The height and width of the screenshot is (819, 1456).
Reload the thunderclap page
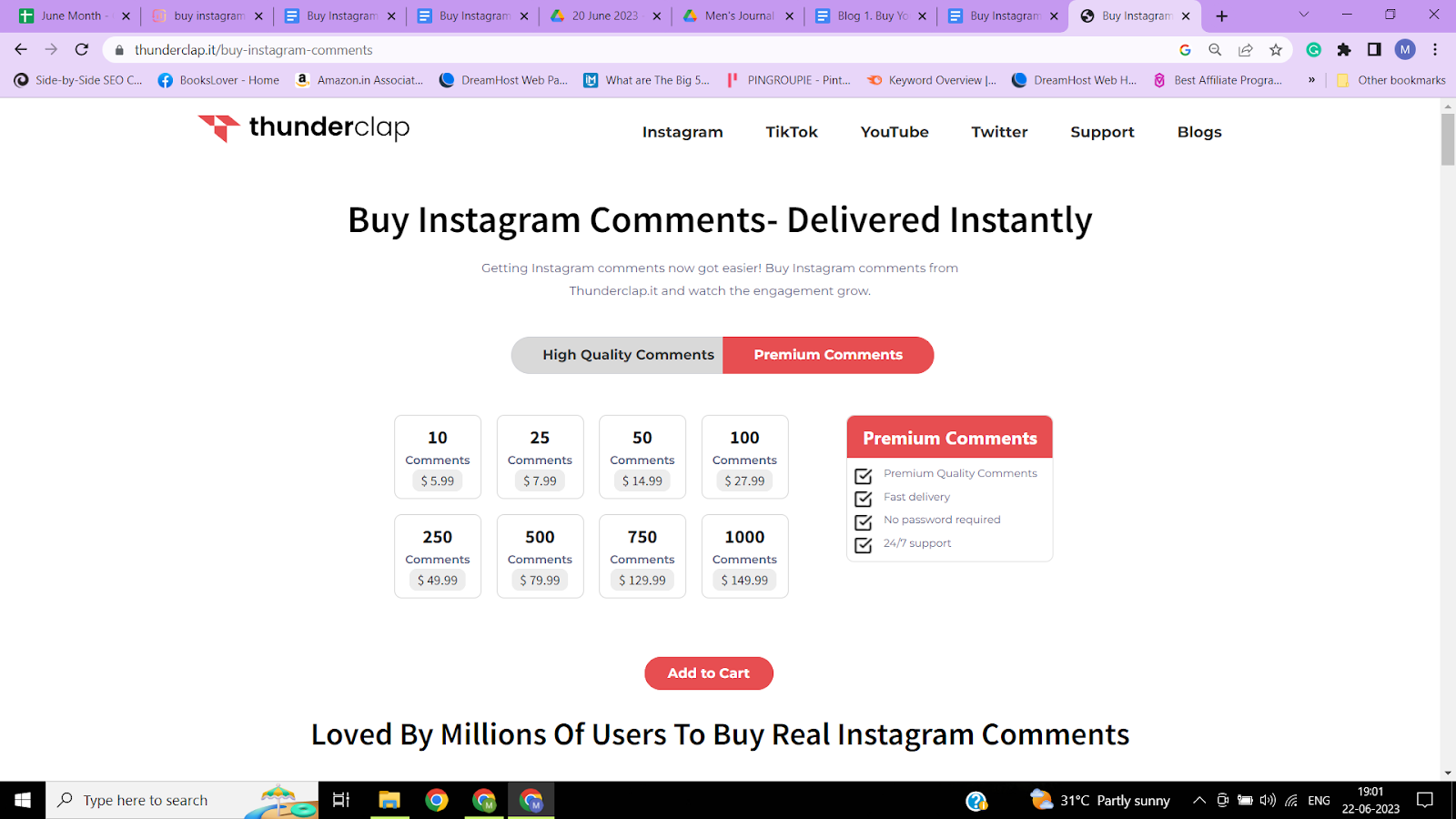82,50
